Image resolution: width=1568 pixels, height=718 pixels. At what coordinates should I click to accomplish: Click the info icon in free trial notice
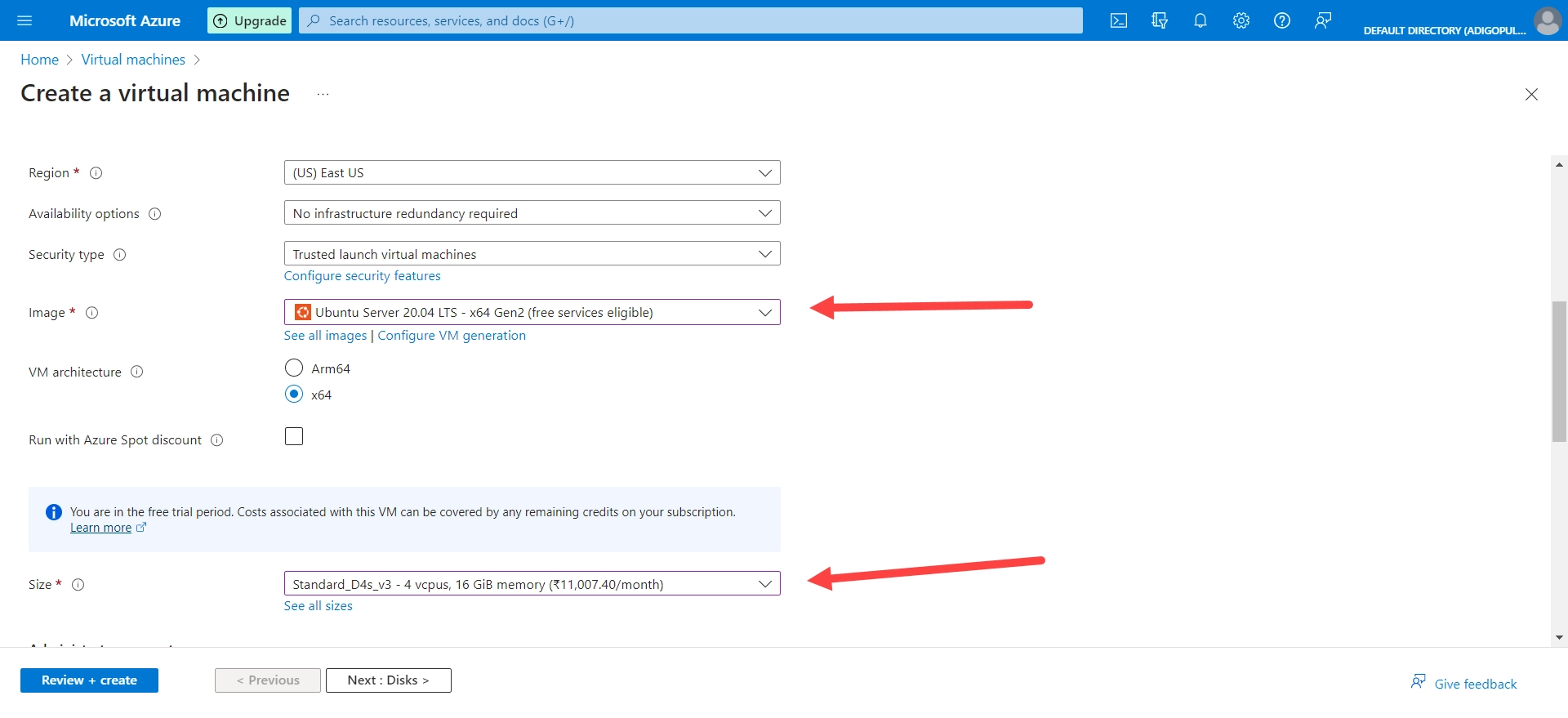[x=54, y=512]
